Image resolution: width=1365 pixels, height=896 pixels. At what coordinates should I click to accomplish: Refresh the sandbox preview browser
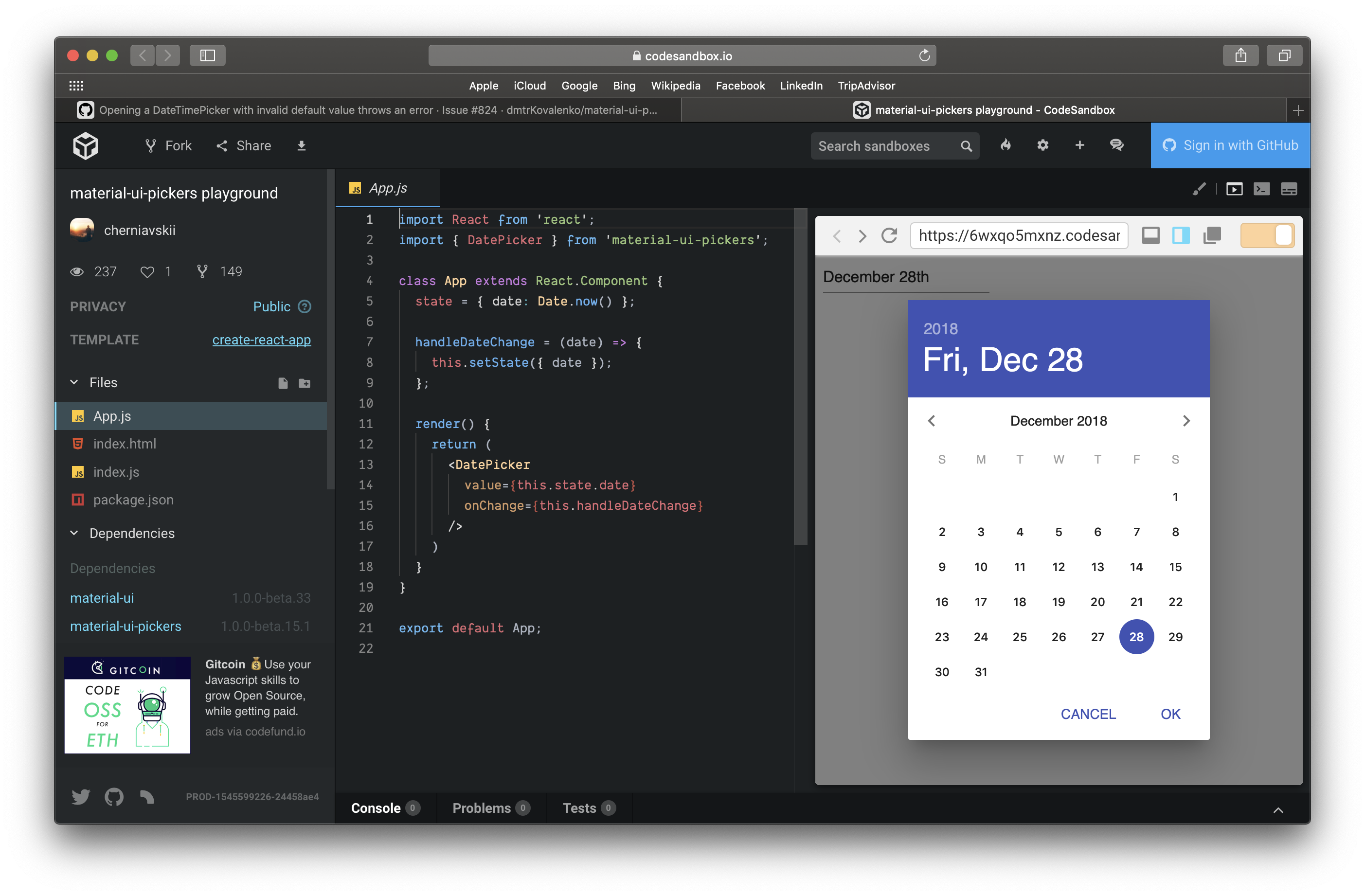pyautogui.click(x=889, y=236)
